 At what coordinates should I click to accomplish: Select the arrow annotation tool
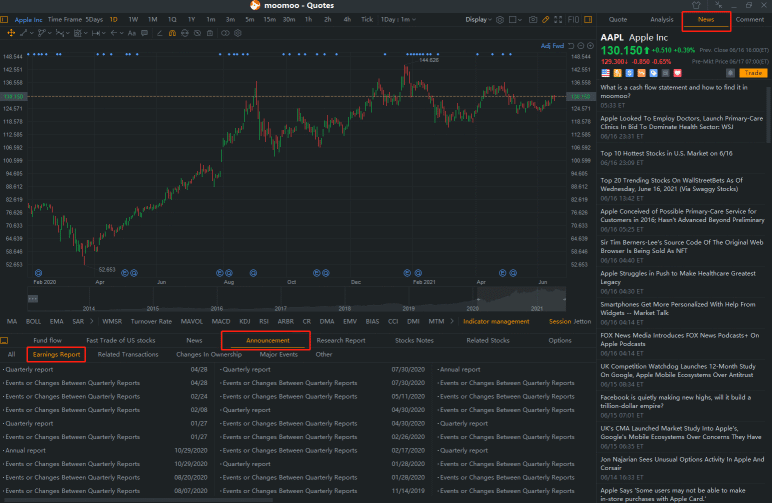pyautogui.click(x=113, y=33)
